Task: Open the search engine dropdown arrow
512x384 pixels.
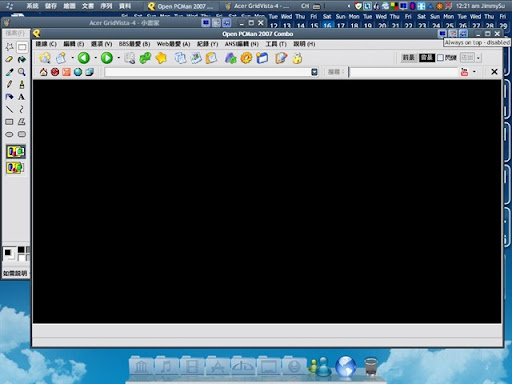Action: click(474, 72)
